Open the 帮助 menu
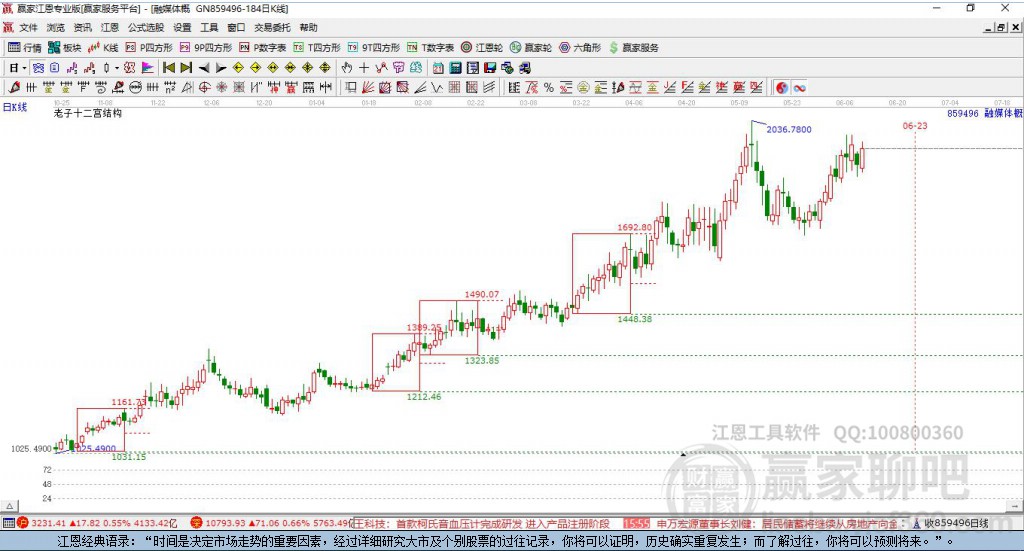 [308, 27]
